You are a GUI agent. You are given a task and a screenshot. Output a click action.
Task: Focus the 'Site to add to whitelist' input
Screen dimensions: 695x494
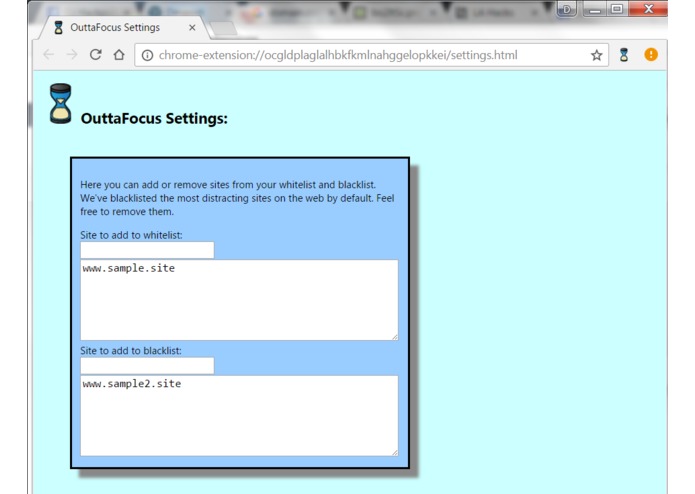tap(147, 250)
